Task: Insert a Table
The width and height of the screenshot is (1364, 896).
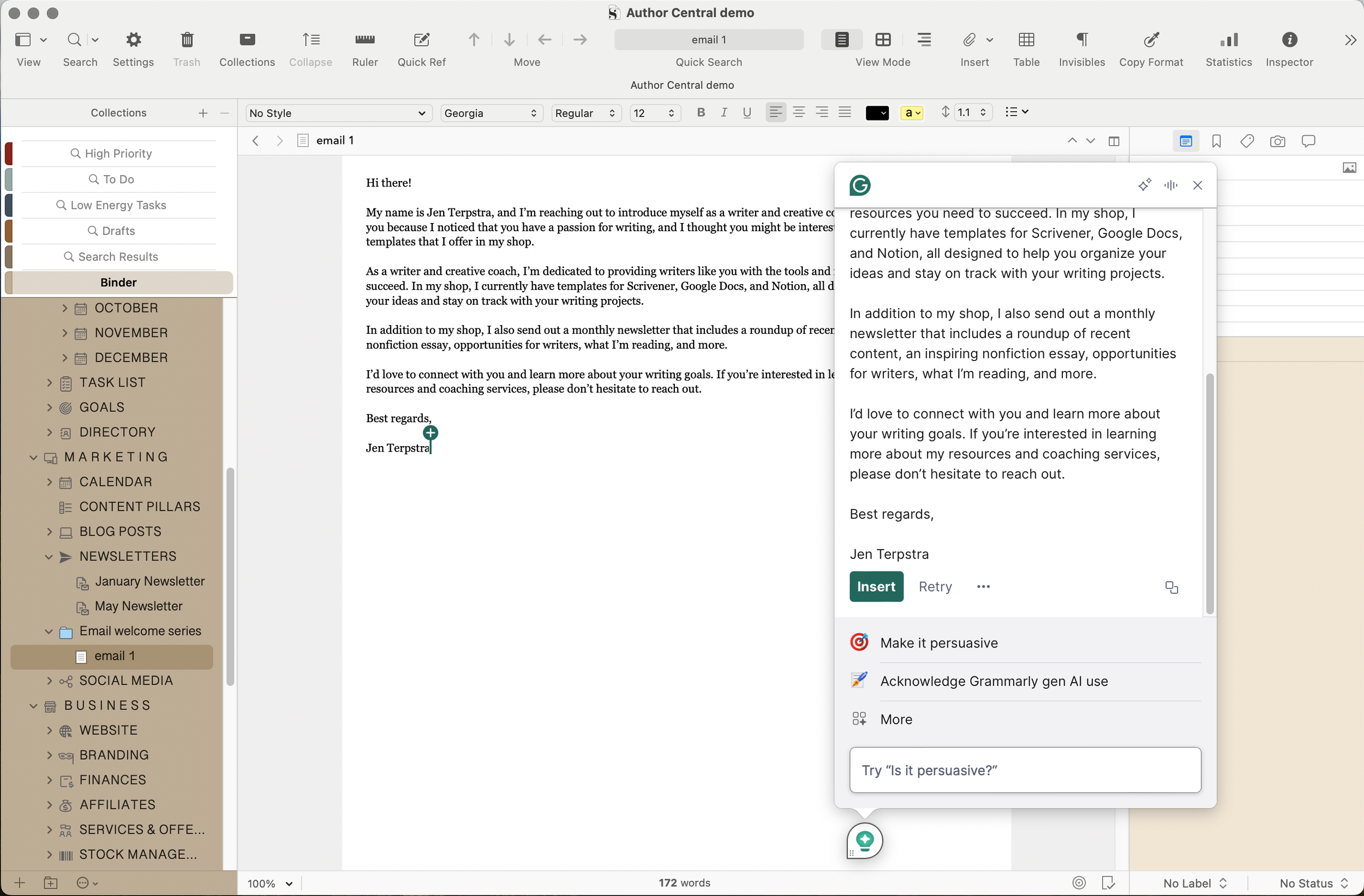Action: click(1026, 47)
